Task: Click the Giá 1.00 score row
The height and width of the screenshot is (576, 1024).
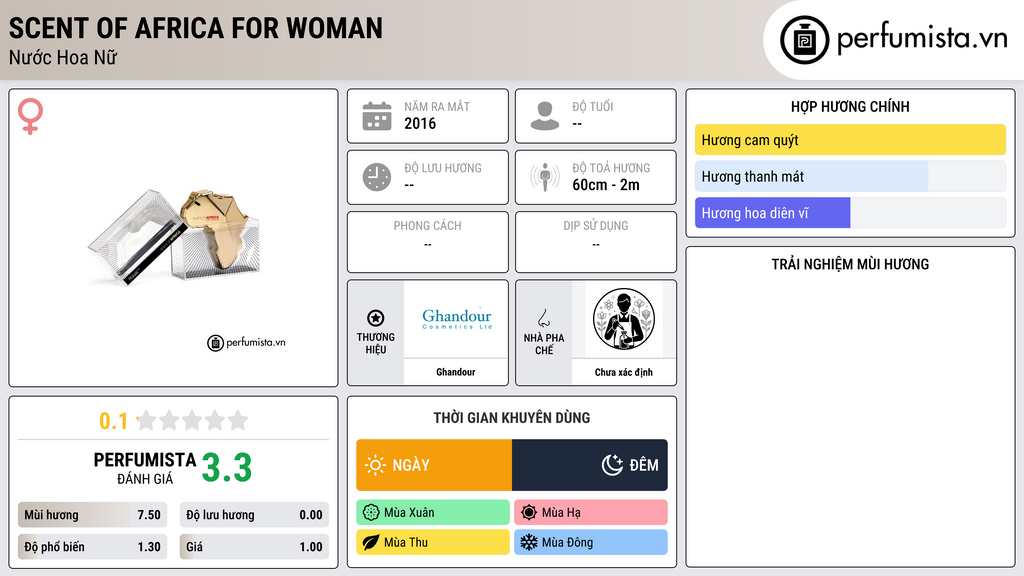Action: (254, 547)
